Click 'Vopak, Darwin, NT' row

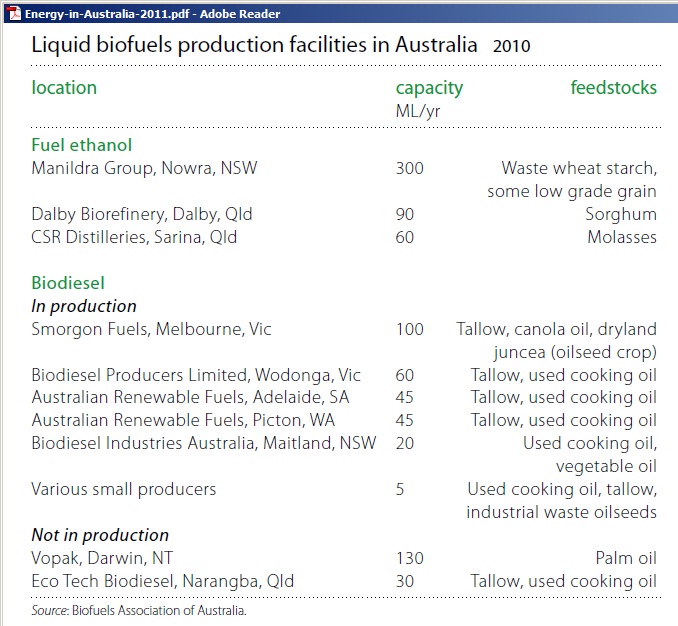(x=102, y=558)
